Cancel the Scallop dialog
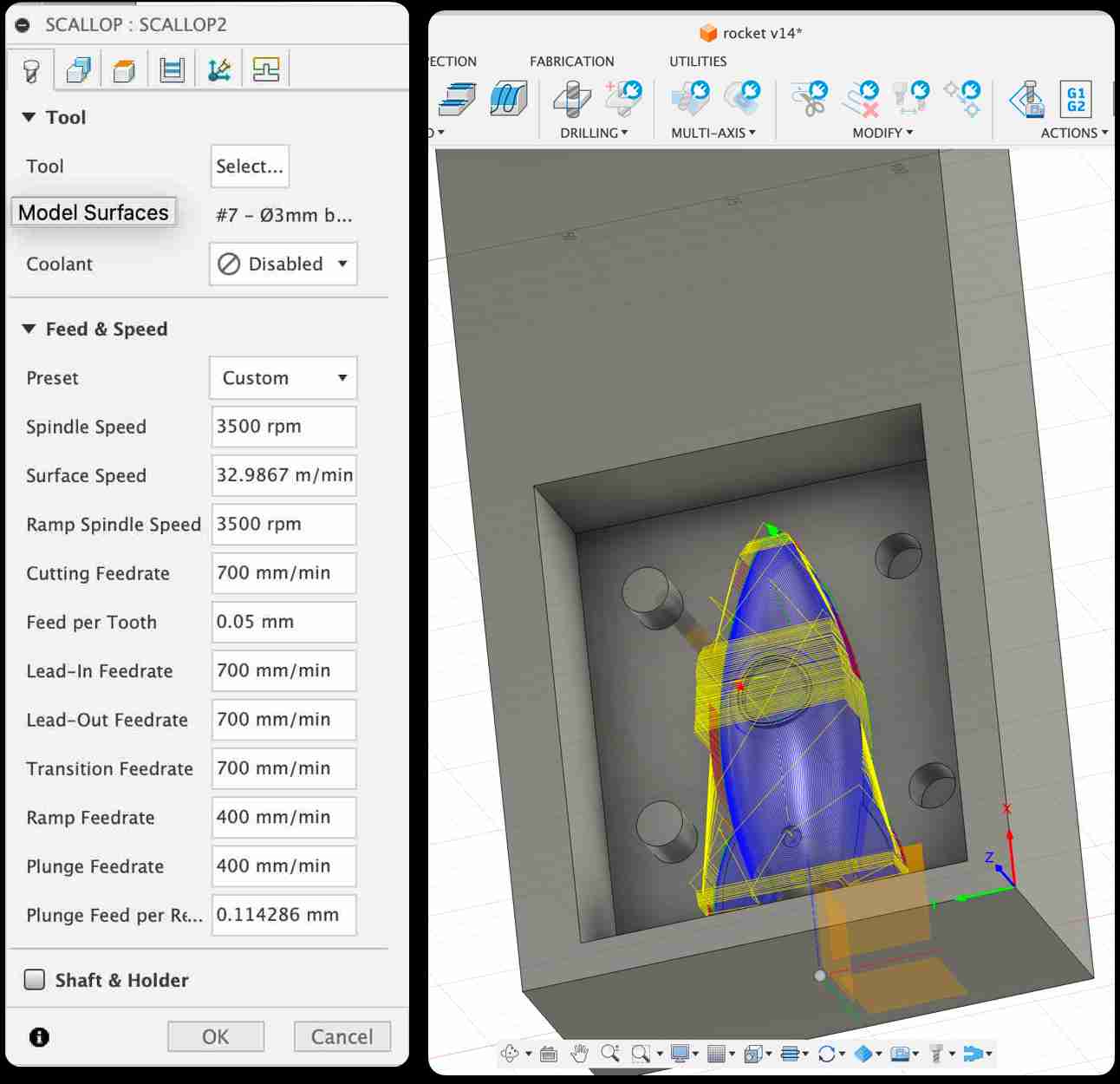 pos(342,1036)
